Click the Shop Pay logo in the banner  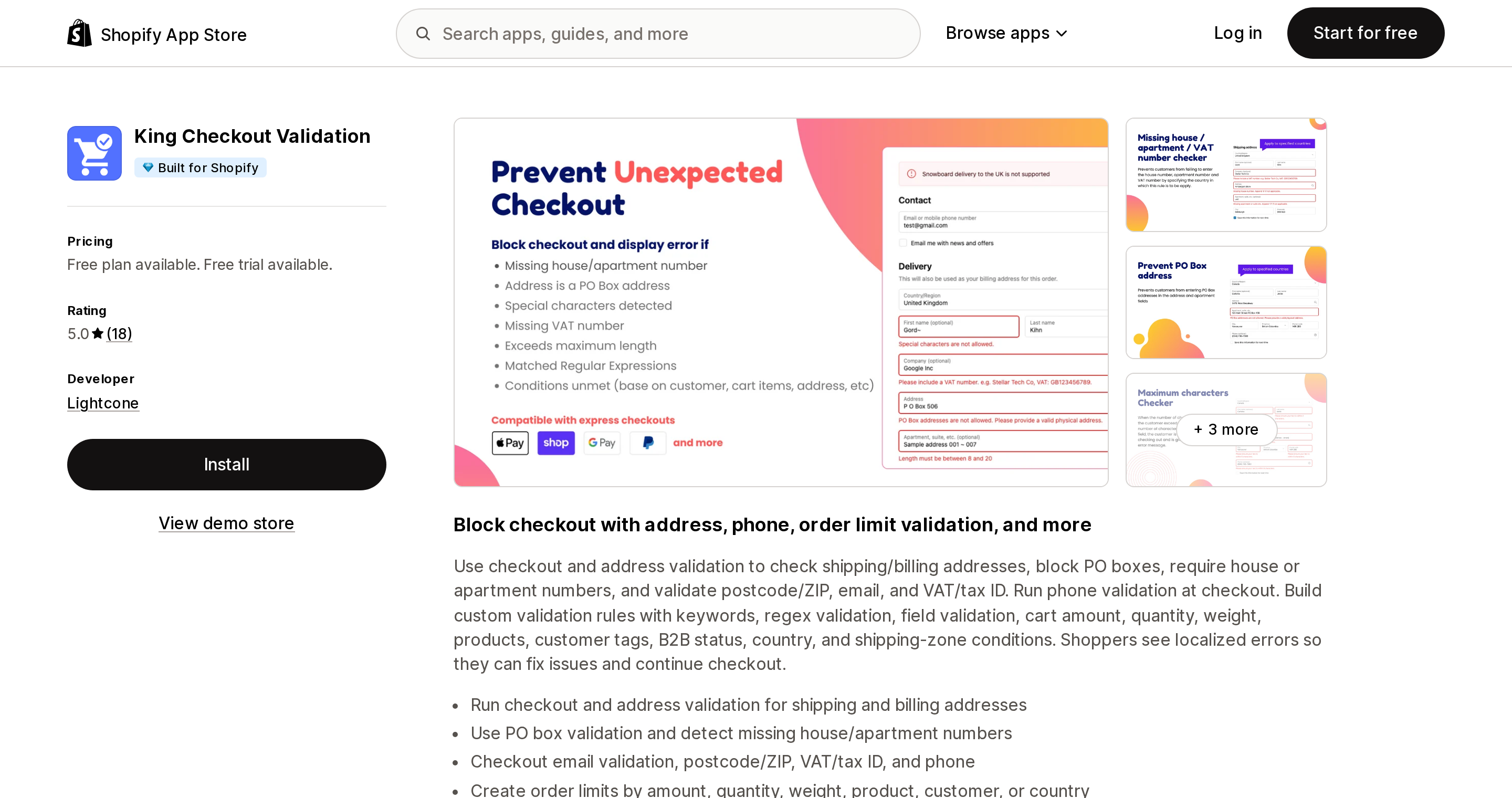coord(556,443)
